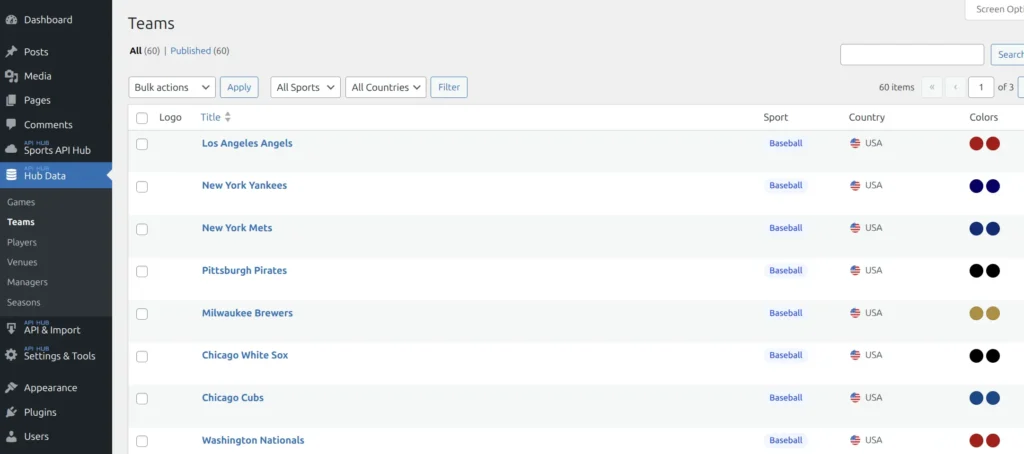Check the Washington Nationals row checkbox

tap(142, 442)
